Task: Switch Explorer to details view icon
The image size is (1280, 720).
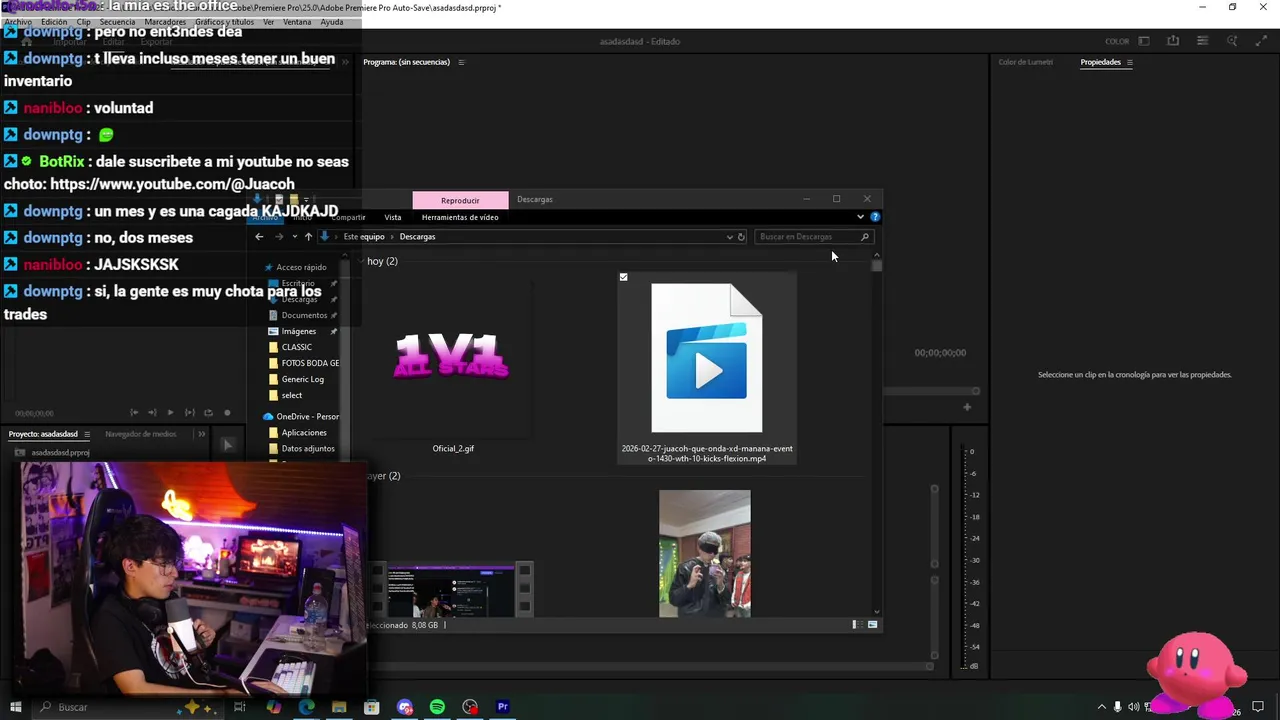Action: point(856,625)
